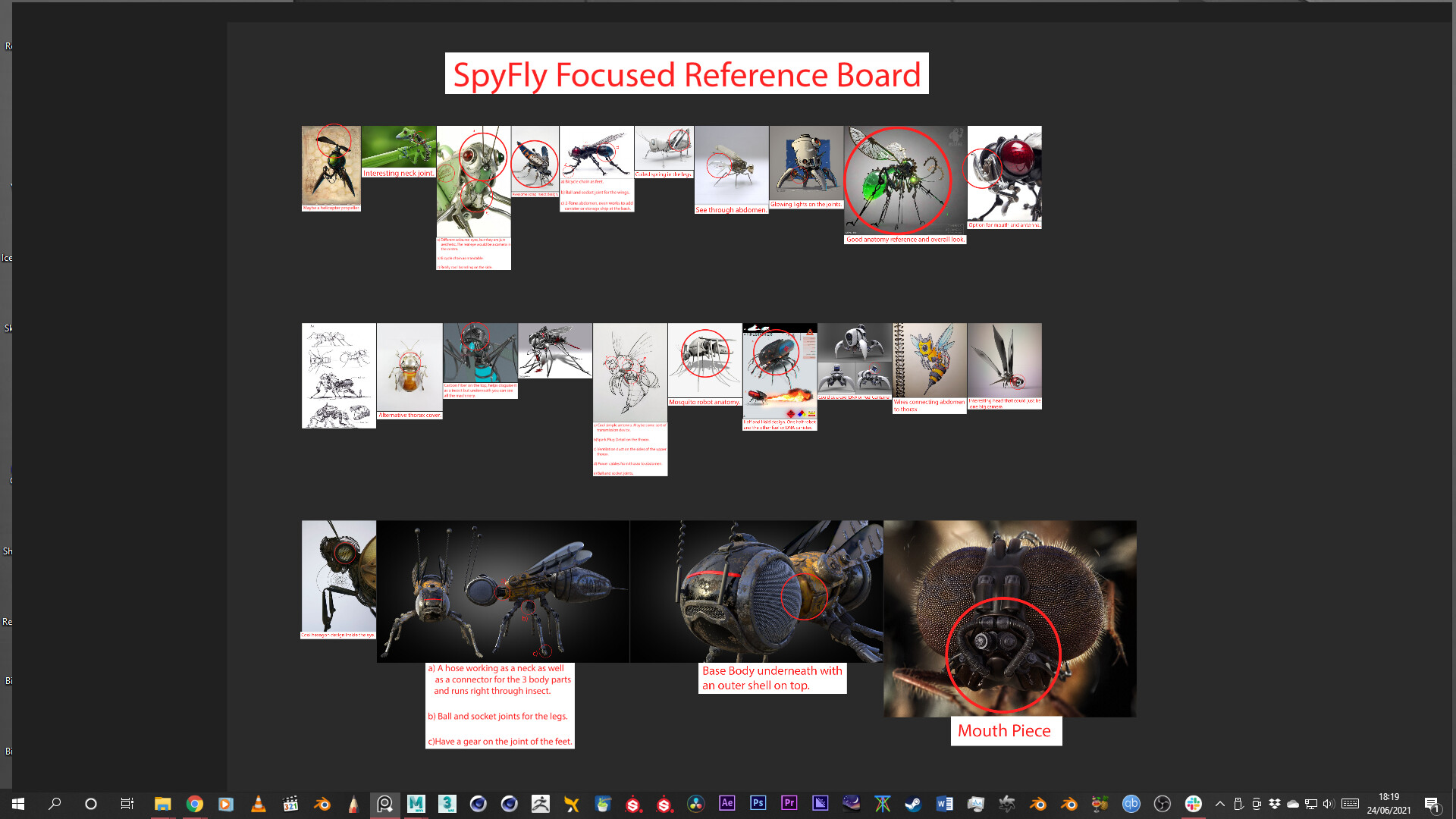The height and width of the screenshot is (819, 1456).
Task: Select the After Effects taskbar icon
Action: tap(726, 805)
